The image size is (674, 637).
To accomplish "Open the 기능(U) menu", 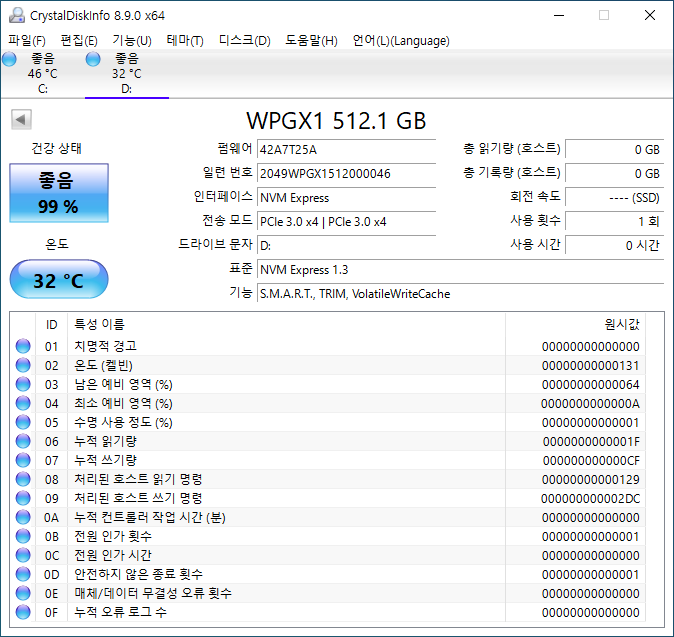I will [132, 40].
